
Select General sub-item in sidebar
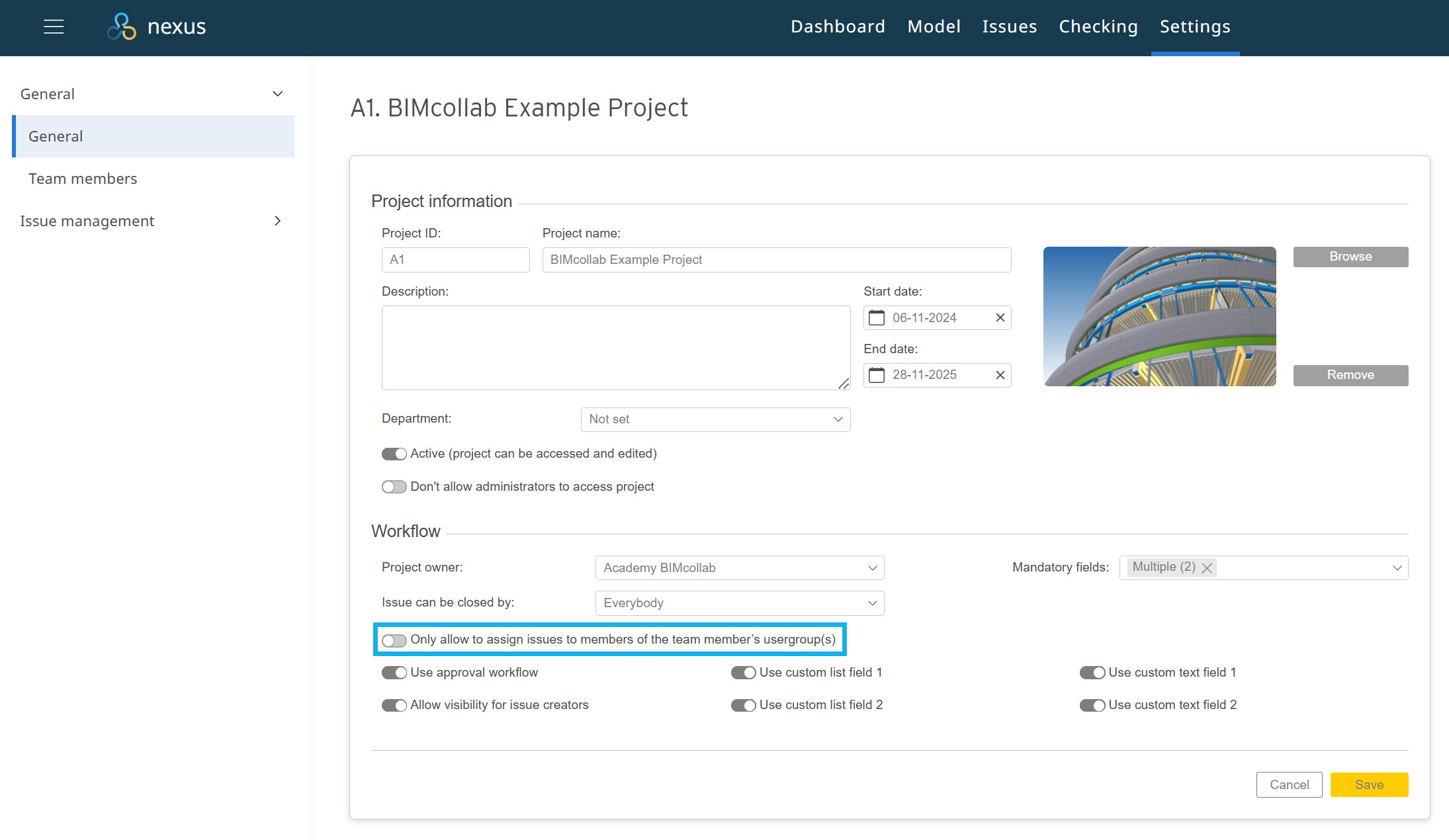click(x=153, y=136)
